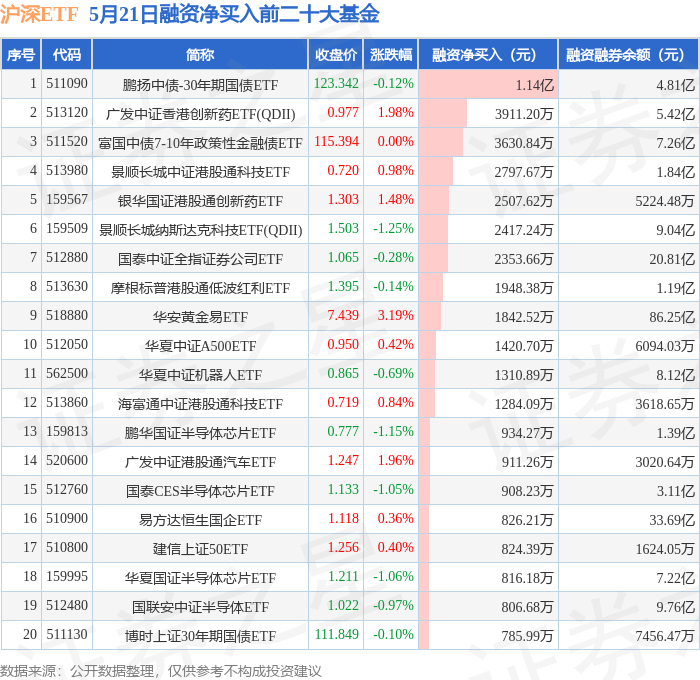Click the 代码 column header
This screenshot has height=680, width=700.
[67, 54]
